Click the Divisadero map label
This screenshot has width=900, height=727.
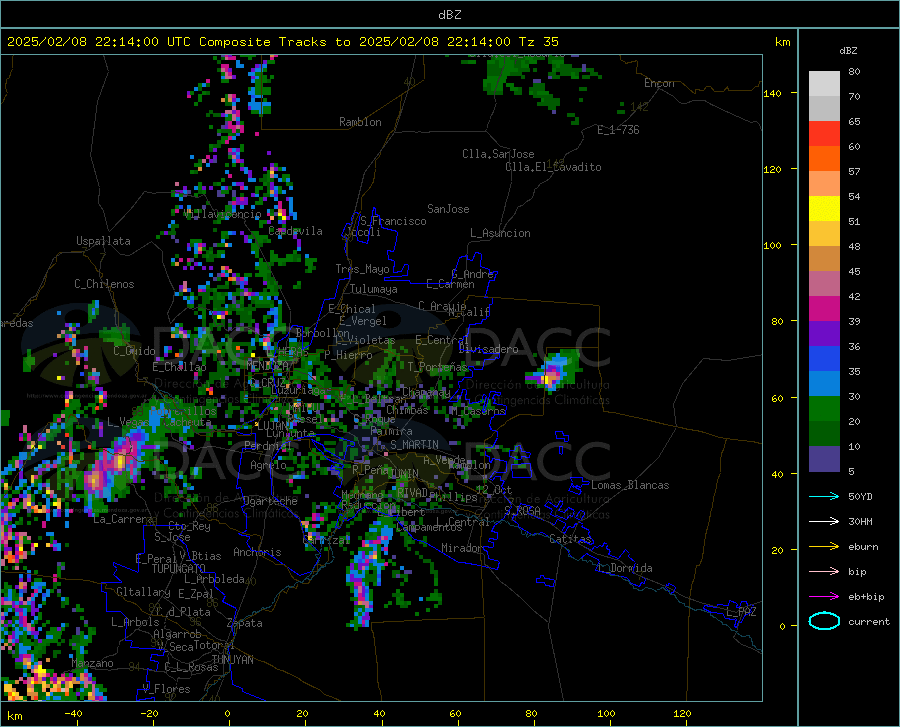tap(488, 349)
